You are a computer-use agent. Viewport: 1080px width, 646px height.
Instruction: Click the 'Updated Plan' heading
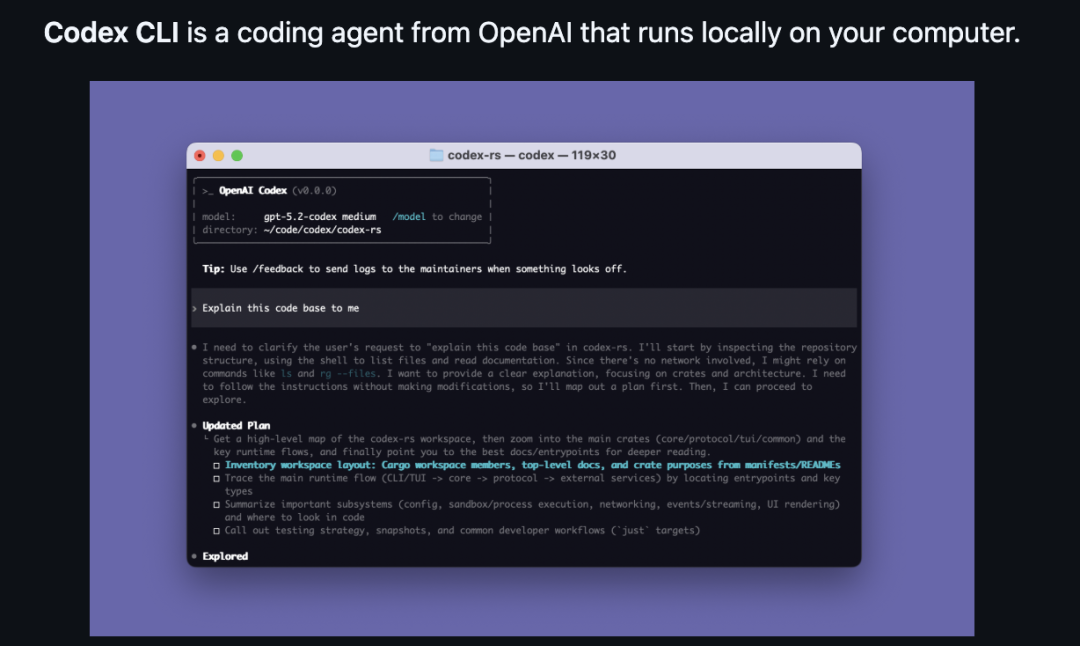[236, 426]
